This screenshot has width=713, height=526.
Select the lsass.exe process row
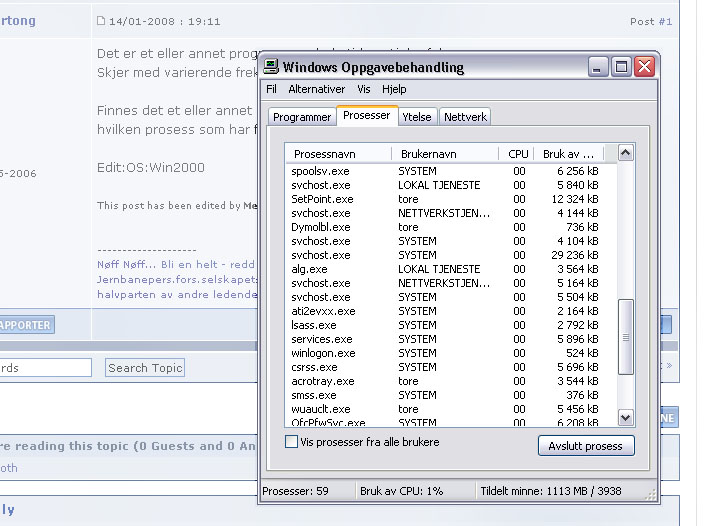point(451,325)
